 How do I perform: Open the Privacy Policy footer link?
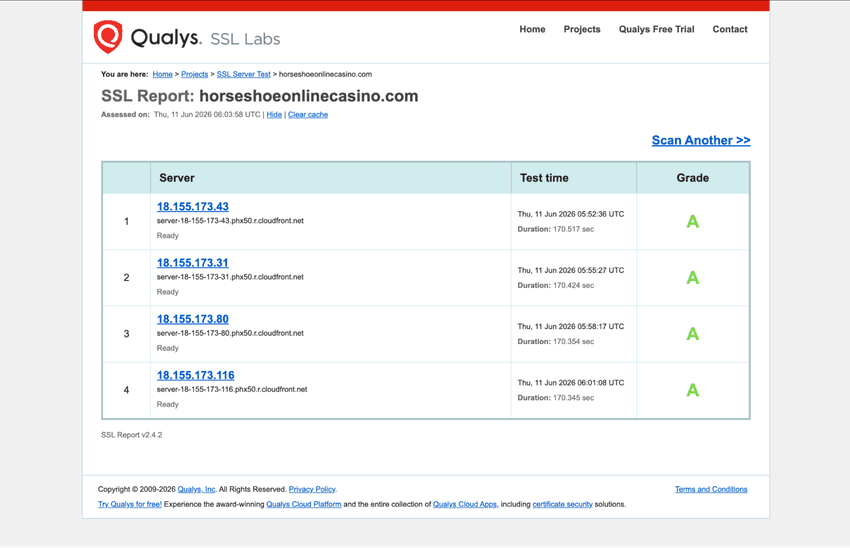[x=312, y=489]
